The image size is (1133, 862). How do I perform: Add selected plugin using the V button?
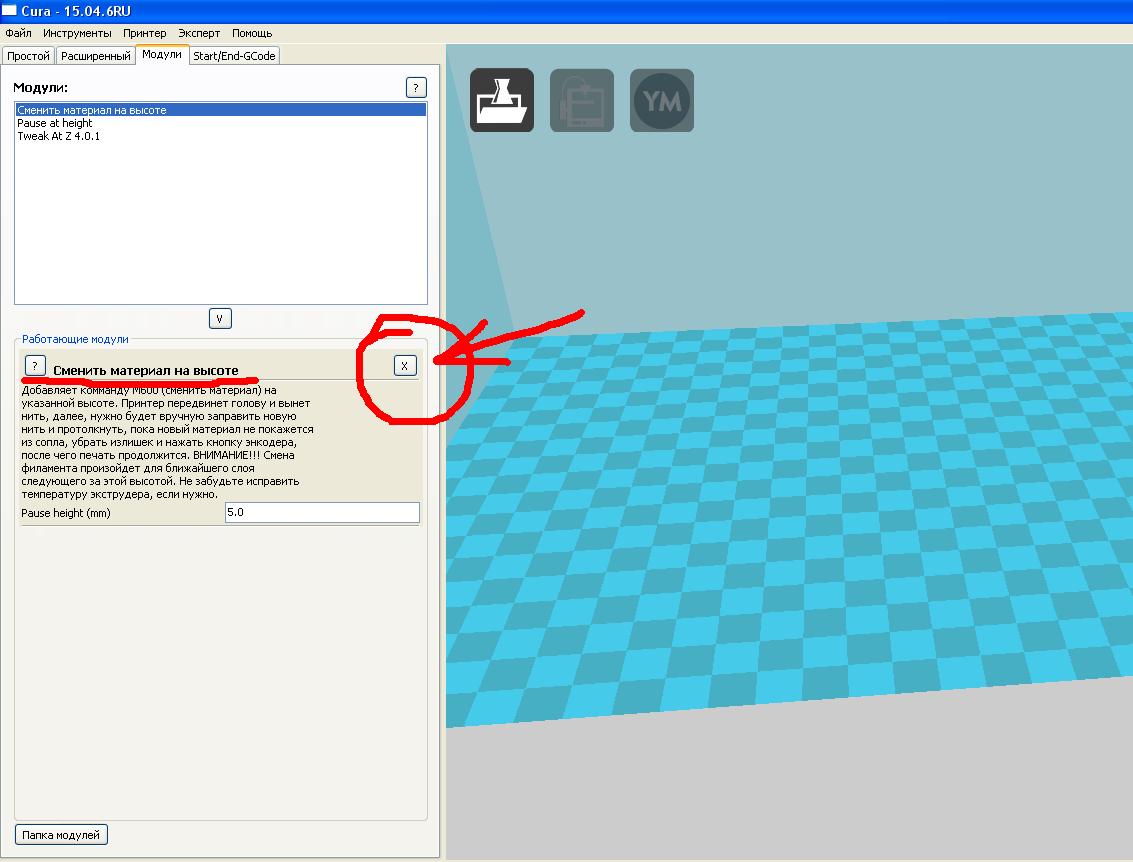pyautogui.click(x=220, y=319)
